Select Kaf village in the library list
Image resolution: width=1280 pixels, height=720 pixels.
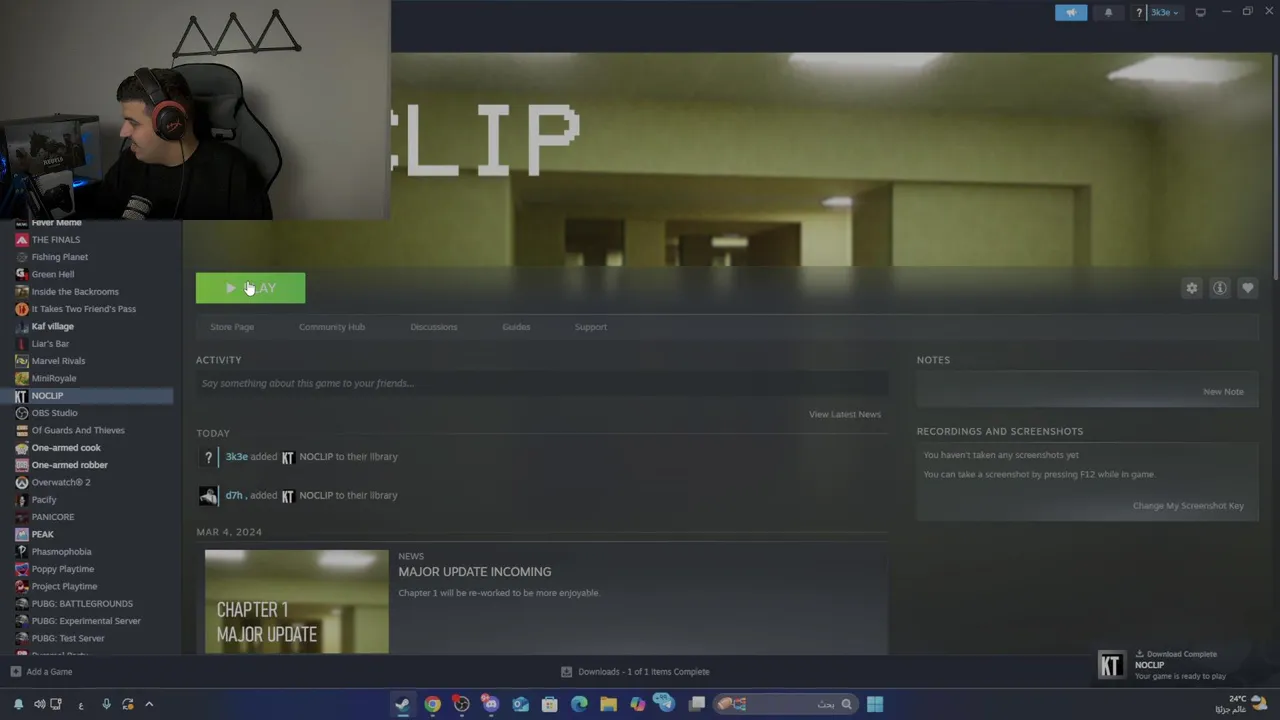53,326
